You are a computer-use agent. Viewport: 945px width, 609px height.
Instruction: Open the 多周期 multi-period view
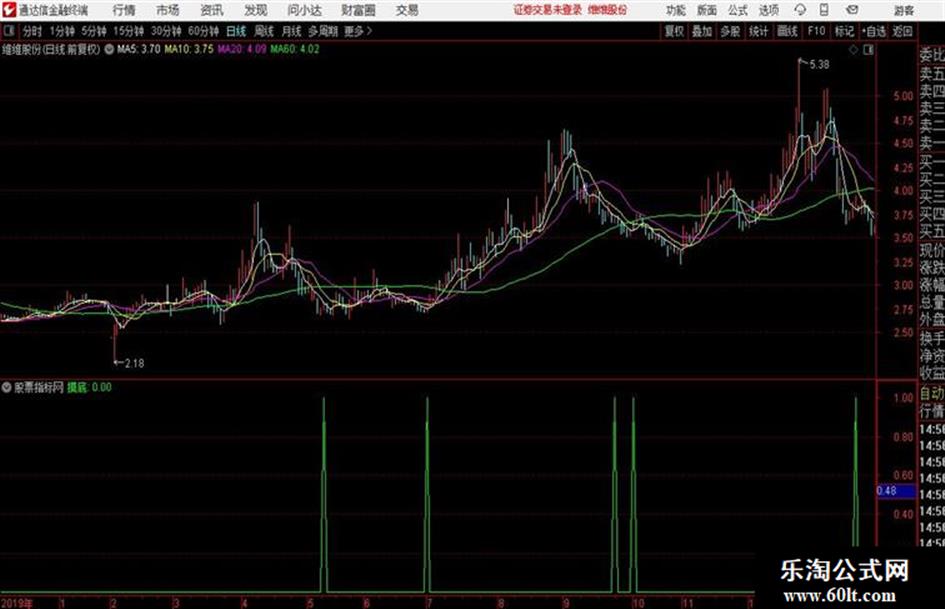point(323,31)
